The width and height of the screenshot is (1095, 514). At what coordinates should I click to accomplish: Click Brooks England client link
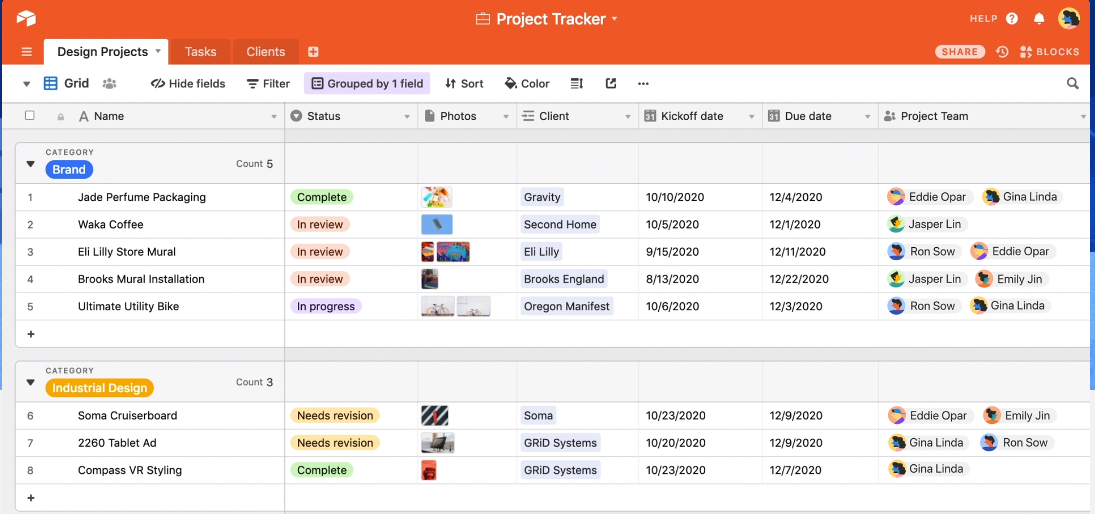point(564,279)
